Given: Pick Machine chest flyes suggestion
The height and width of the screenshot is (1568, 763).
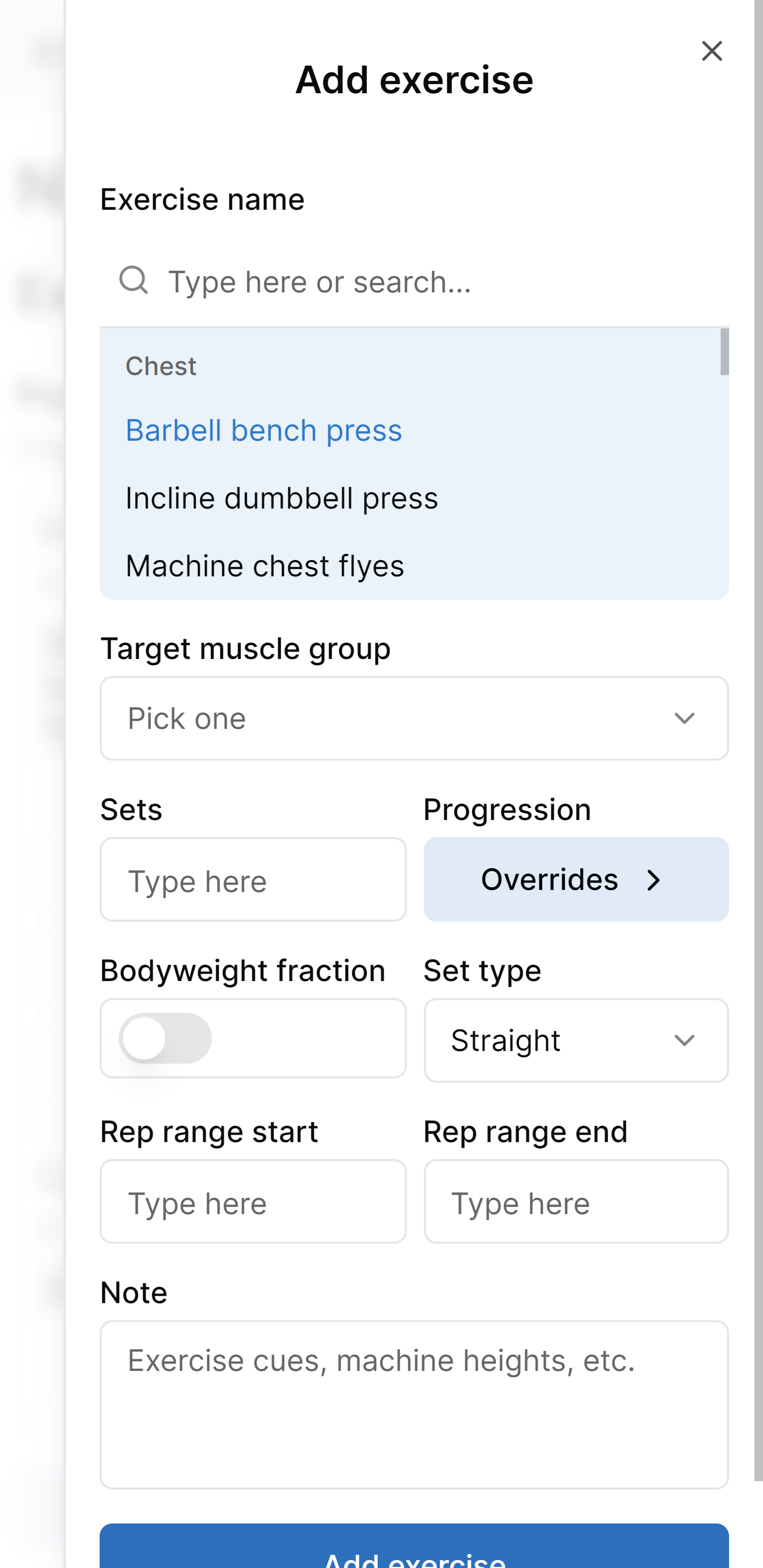Looking at the screenshot, I should click(264, 565).
